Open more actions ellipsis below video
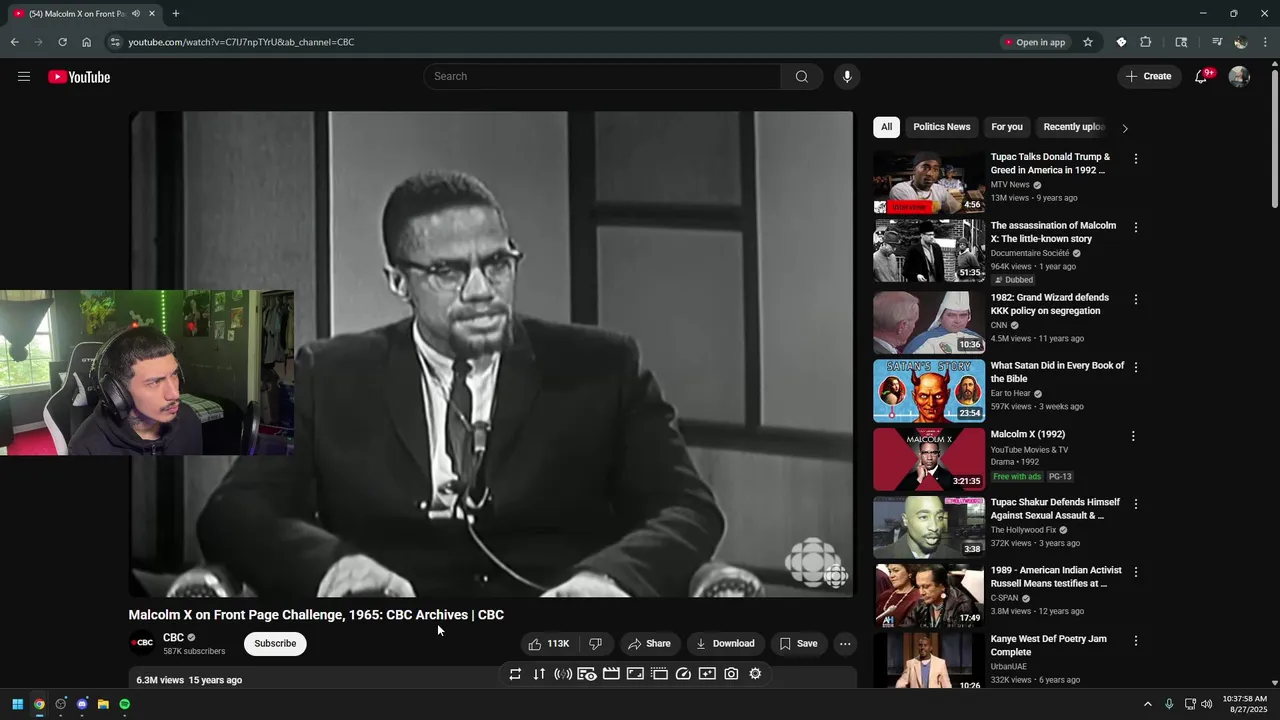This screenshot has height=720, width=1280. pyautogui.click(x=845, y=644)
